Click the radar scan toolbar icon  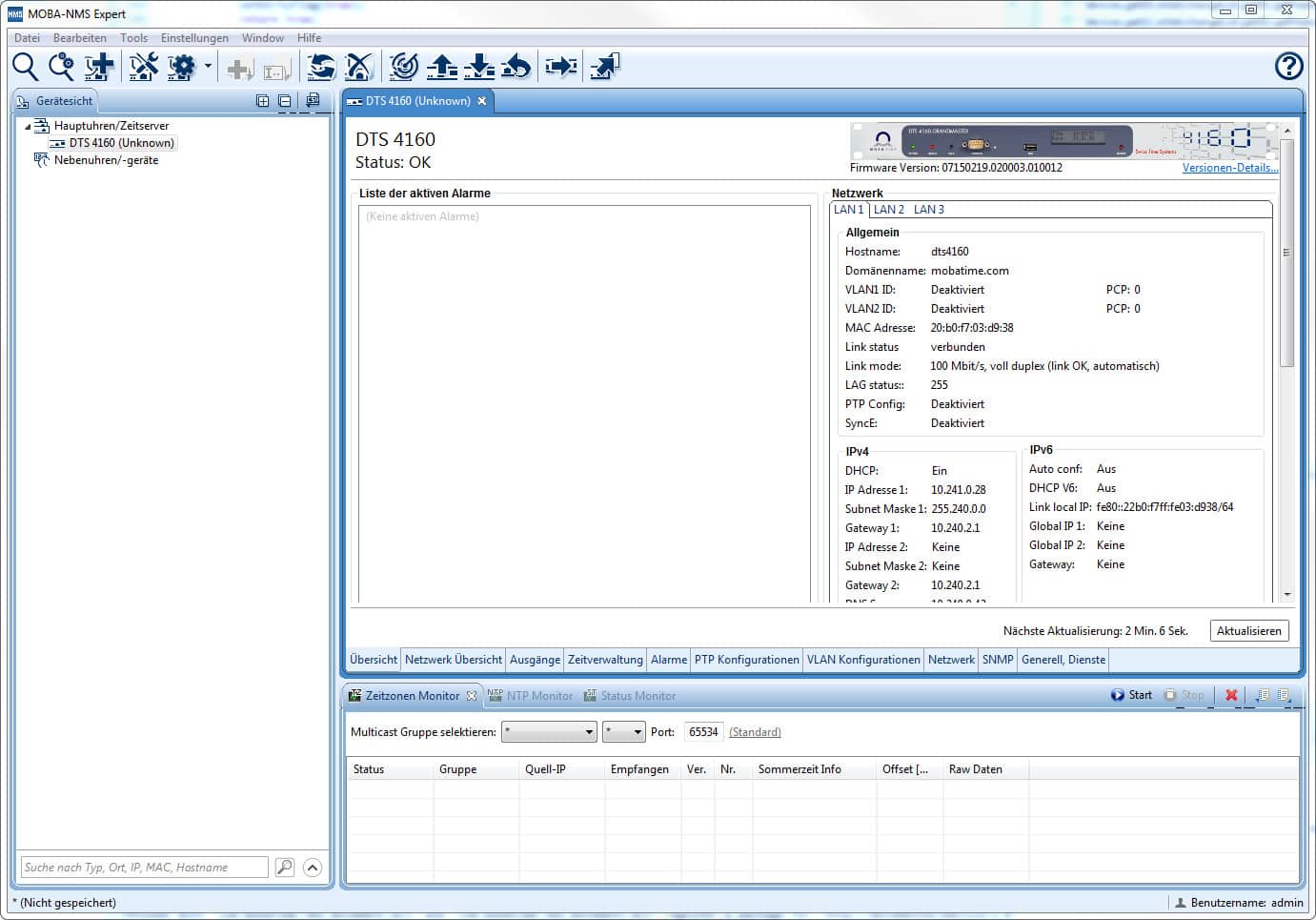click(404, 67)
